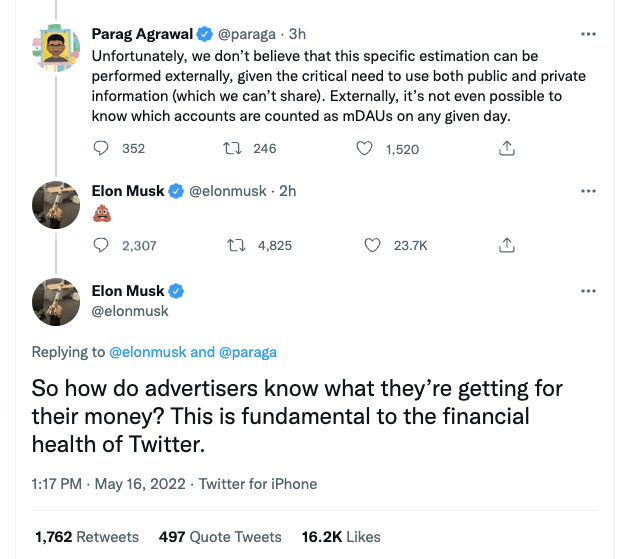Reply to Parag Agrawal's tweet
633x559 pixels.
click(101, 148)
